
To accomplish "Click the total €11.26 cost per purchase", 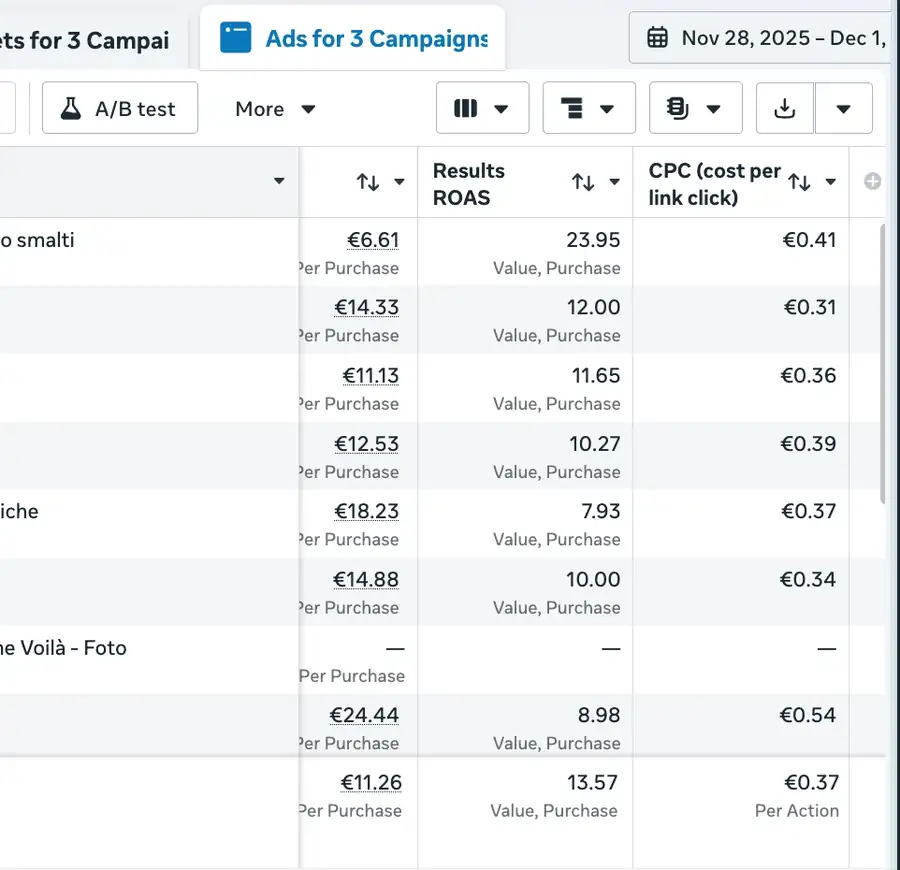I will click(x=371, y=783).
